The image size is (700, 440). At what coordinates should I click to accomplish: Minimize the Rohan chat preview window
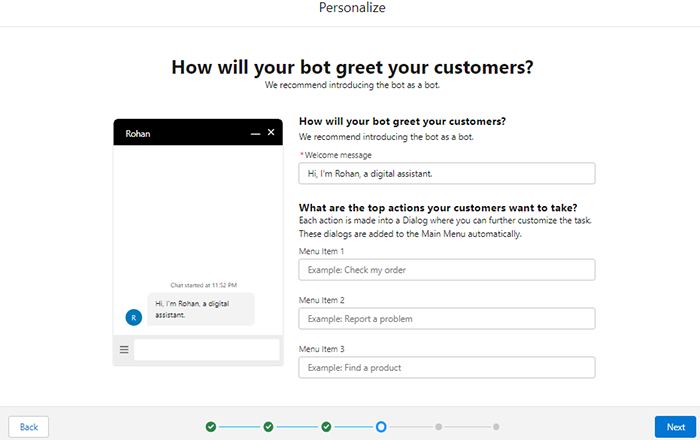pyautogui.click(x=256, y=133)
